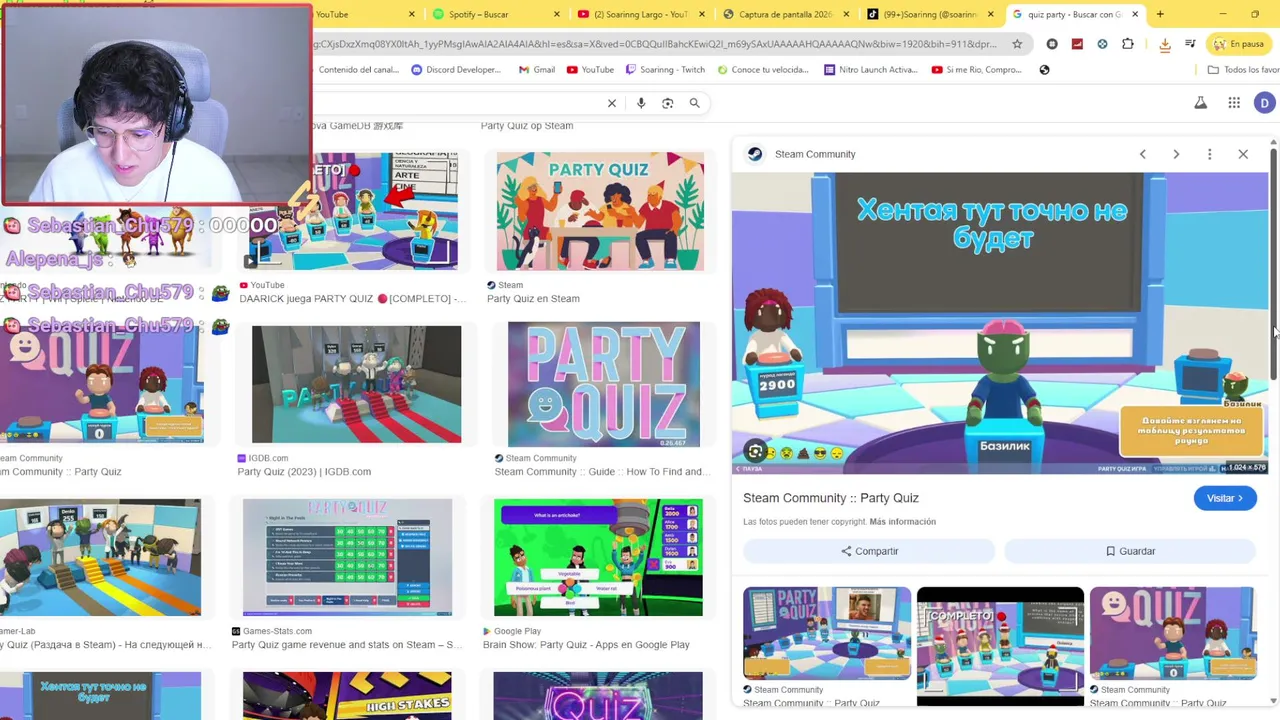Open the Conoce tu velocidad bookmark
The width and height of the screenshot is (1280, 720).
762,70
